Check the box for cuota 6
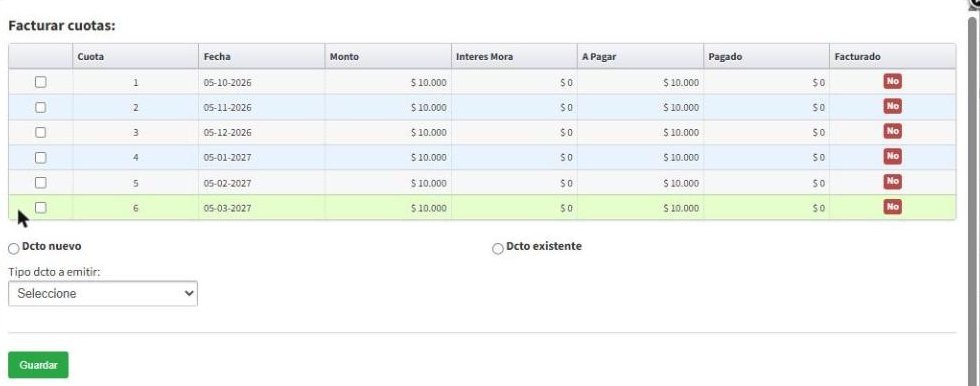Viewport: 980px width, 386px height. (41, 207)
